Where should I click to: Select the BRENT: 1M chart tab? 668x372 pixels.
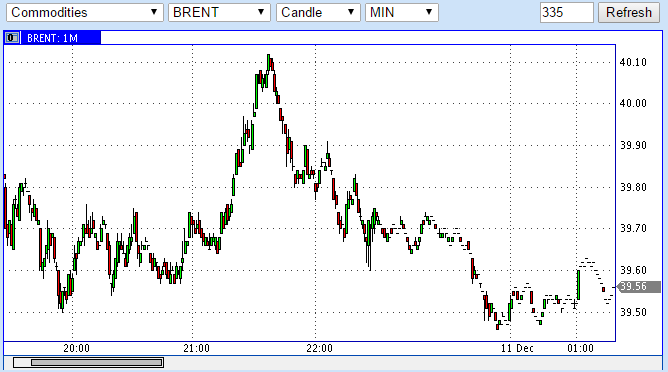pos(52,38)
